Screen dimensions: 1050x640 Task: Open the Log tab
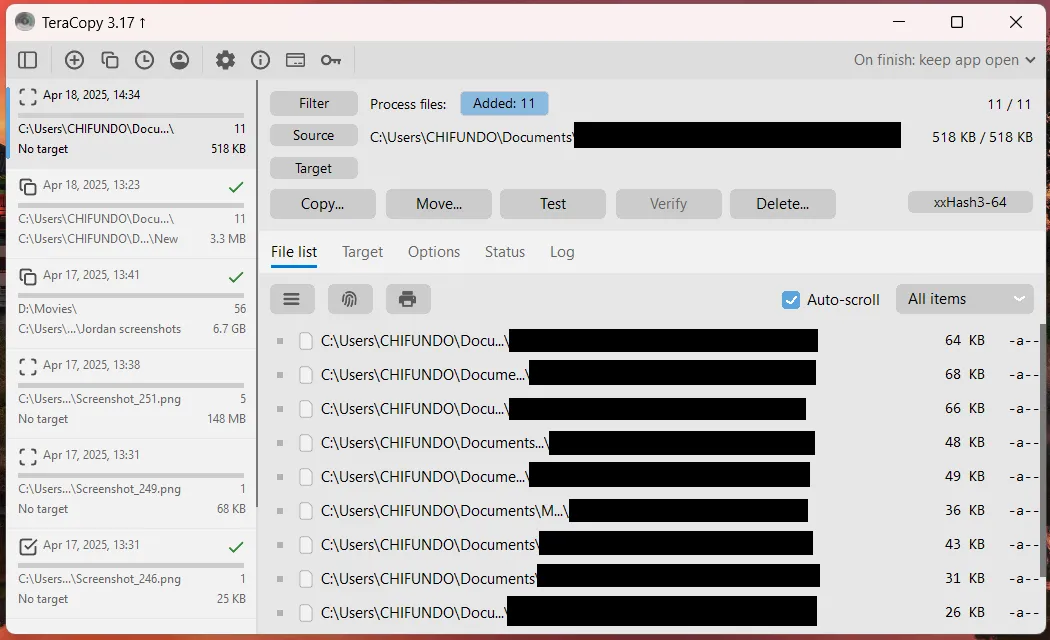click(x=562, y=252)
